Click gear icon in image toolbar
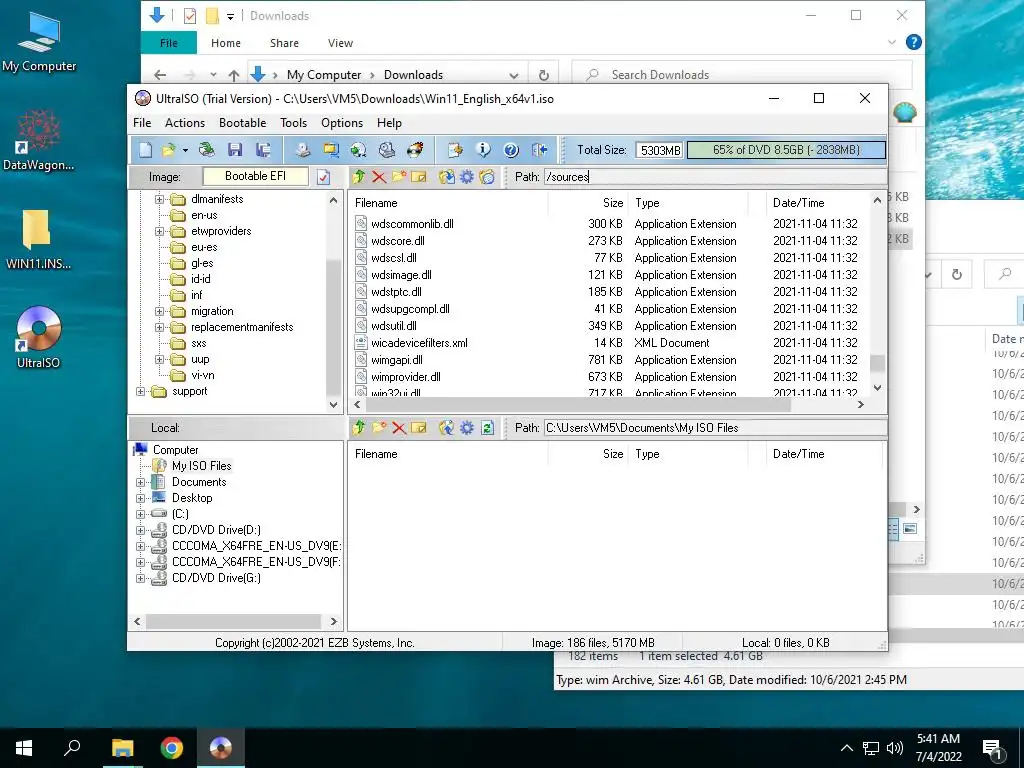The image size is (1024, 768). pyautogui.click(x=467, y=176)
